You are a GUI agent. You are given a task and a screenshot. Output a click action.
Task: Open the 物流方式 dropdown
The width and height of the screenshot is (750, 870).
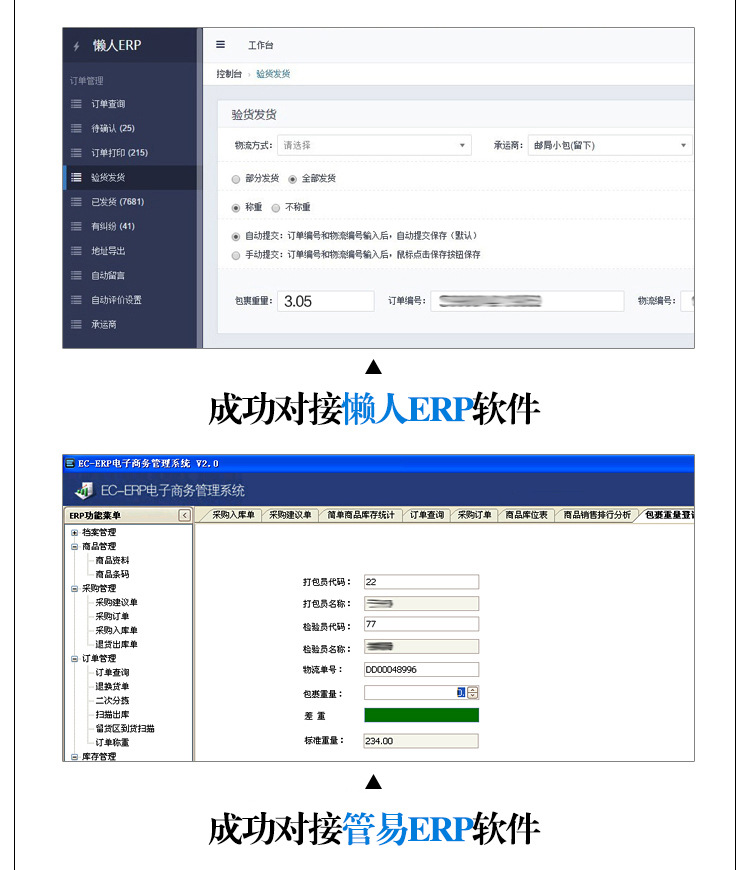374,145
